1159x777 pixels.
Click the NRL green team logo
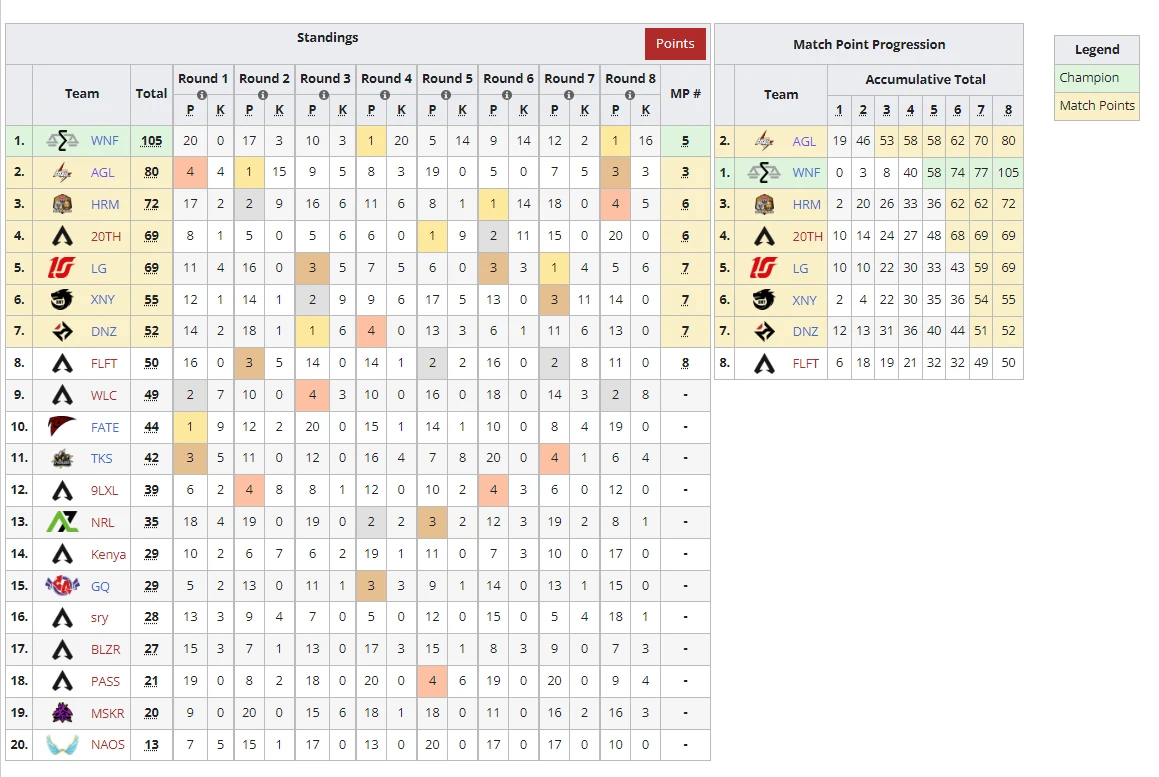pyautogui.click(x=63, y=522)
